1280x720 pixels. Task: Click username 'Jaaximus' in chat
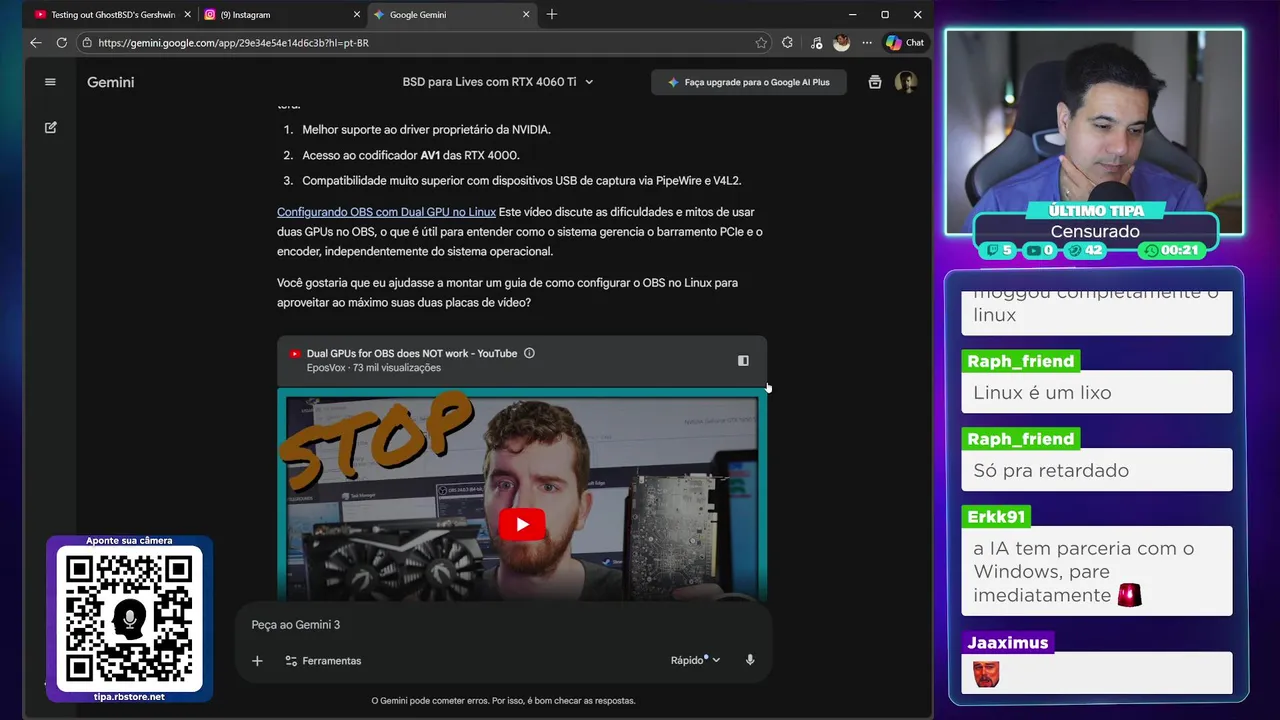pyautogui.click(x=1008, y=643)
